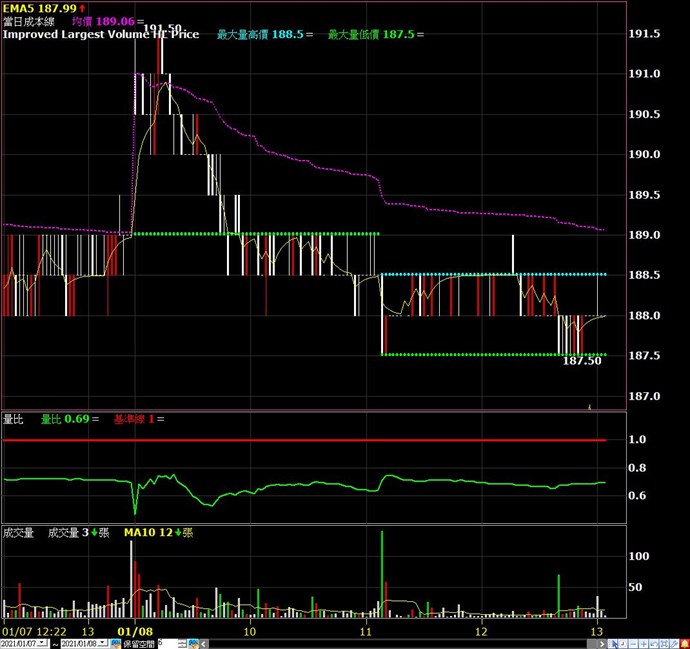This screenshot has height=649, width=690.
Task: Toggle the equals sign after 量比 0.69
Action: click(96, 419)
